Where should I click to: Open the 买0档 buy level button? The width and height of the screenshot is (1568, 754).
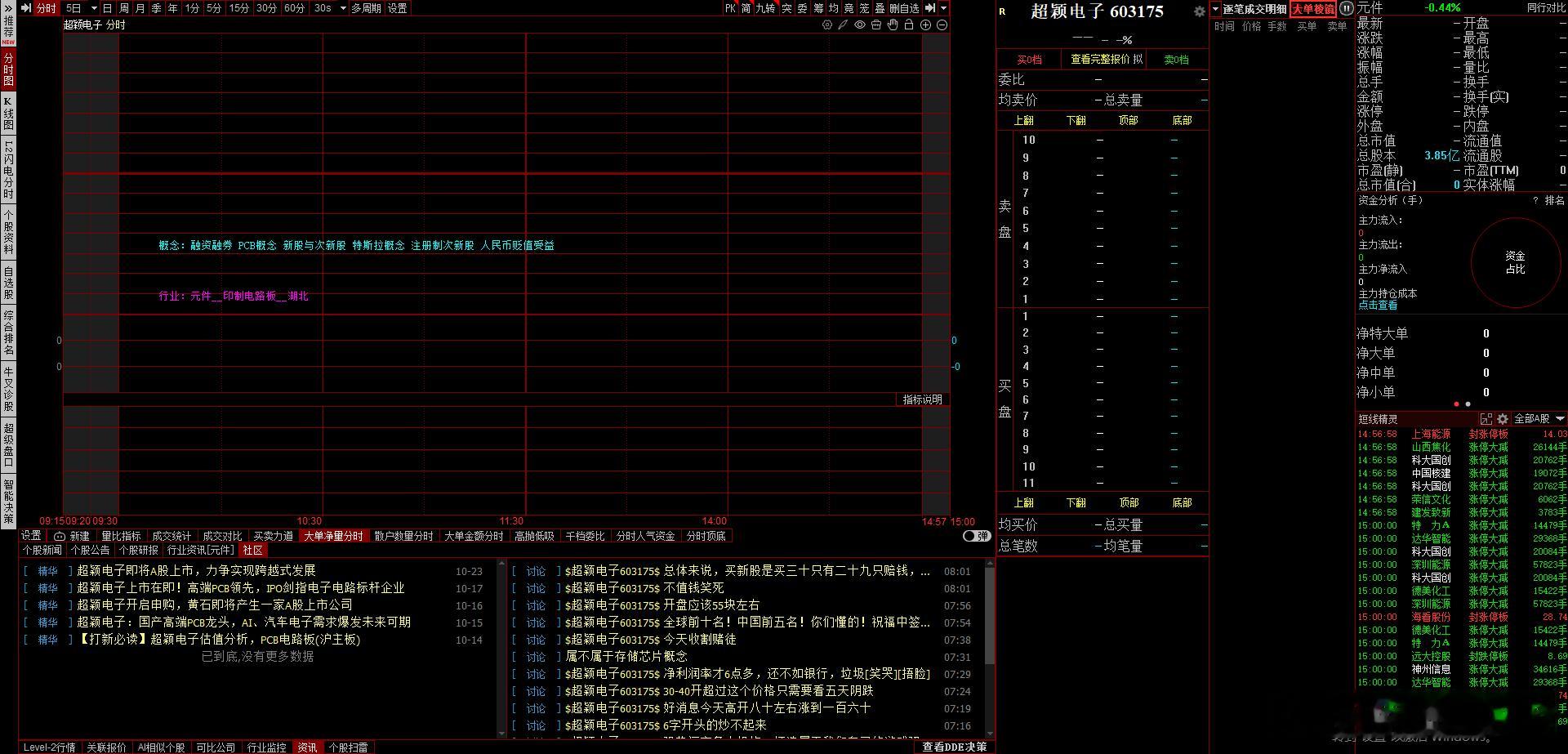coord(1029,60)
